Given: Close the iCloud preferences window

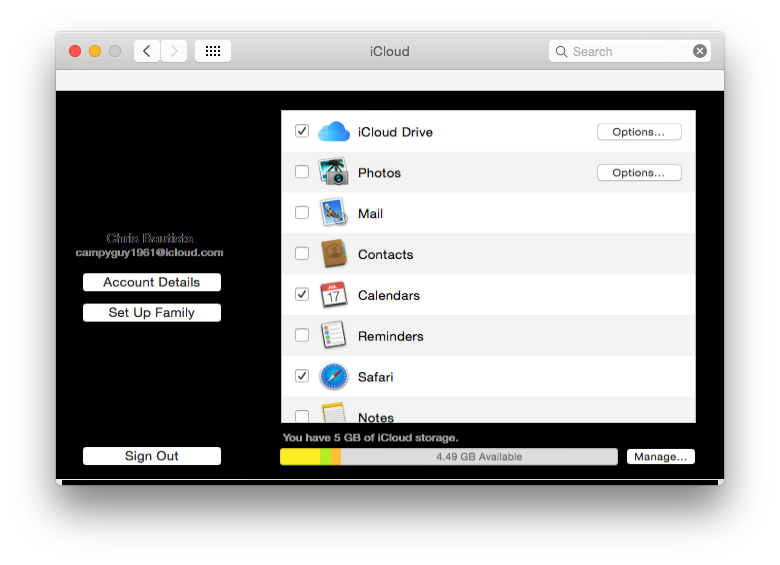Looking at the screenshot, I should (75, 51).
